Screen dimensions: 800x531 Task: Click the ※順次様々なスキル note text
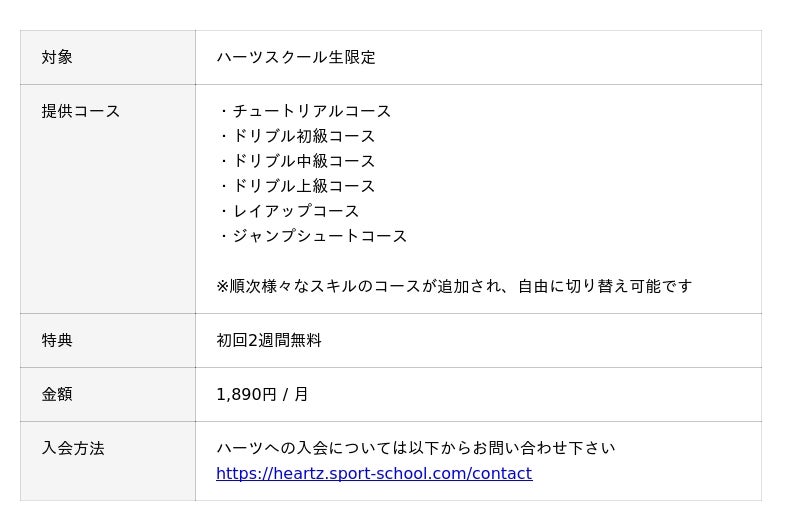click(454, 286)
